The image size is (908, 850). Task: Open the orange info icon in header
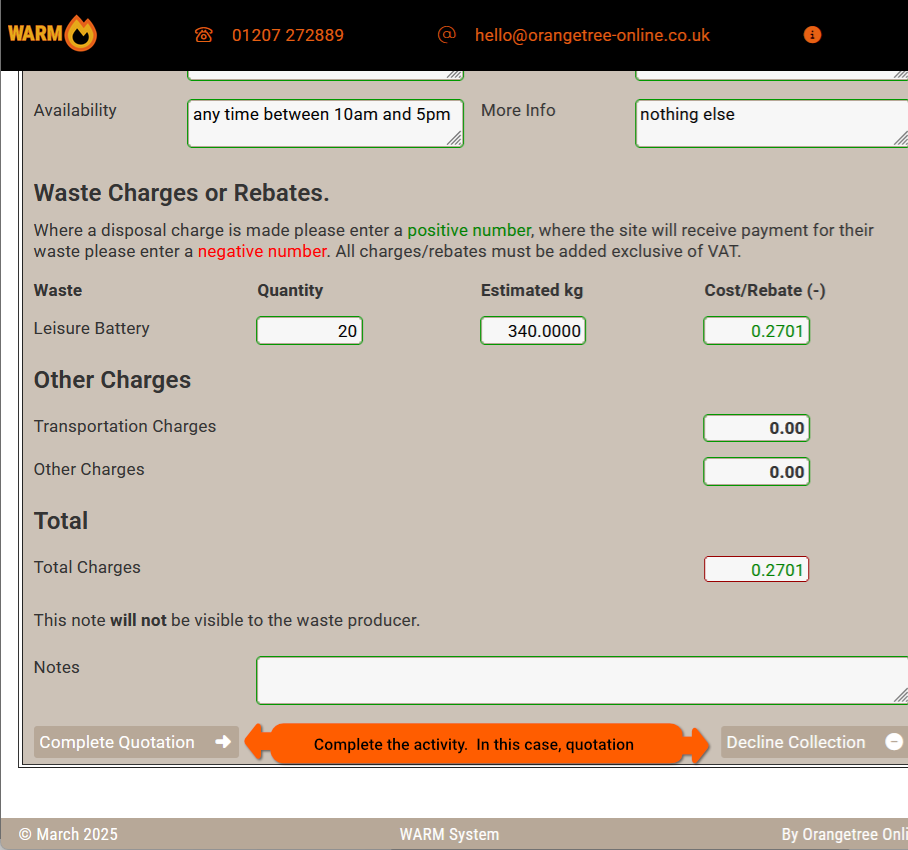pyautogui.click(x=812, y=35)
